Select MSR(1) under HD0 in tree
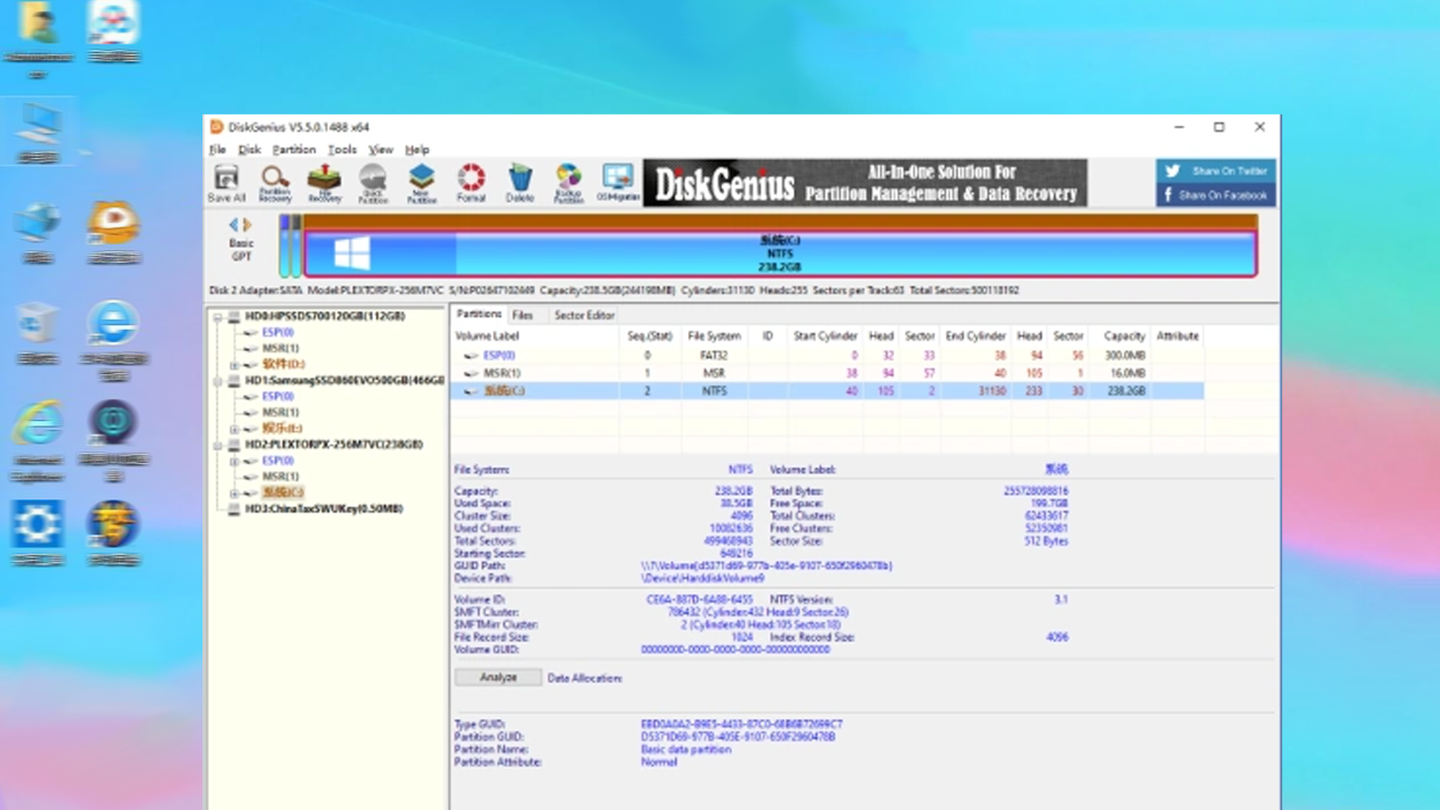Screen dimensions: 1440x810 [x=280, y=348]
